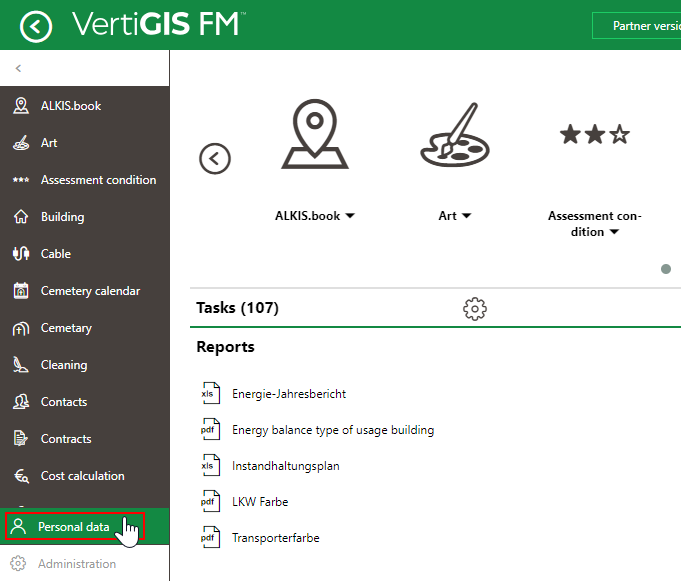Expand the ALKIS.book dropdown arrow

pos(350,215)
